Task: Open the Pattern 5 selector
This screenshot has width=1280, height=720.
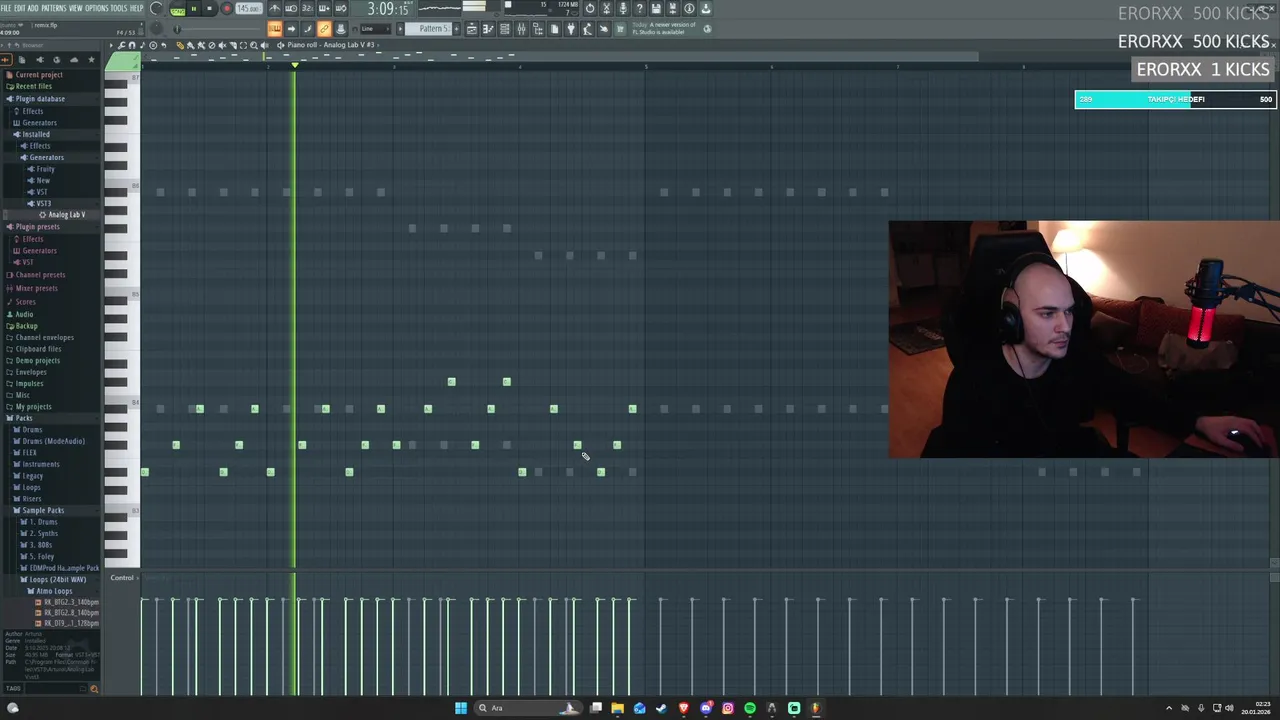Action: (x=429, y=28)
